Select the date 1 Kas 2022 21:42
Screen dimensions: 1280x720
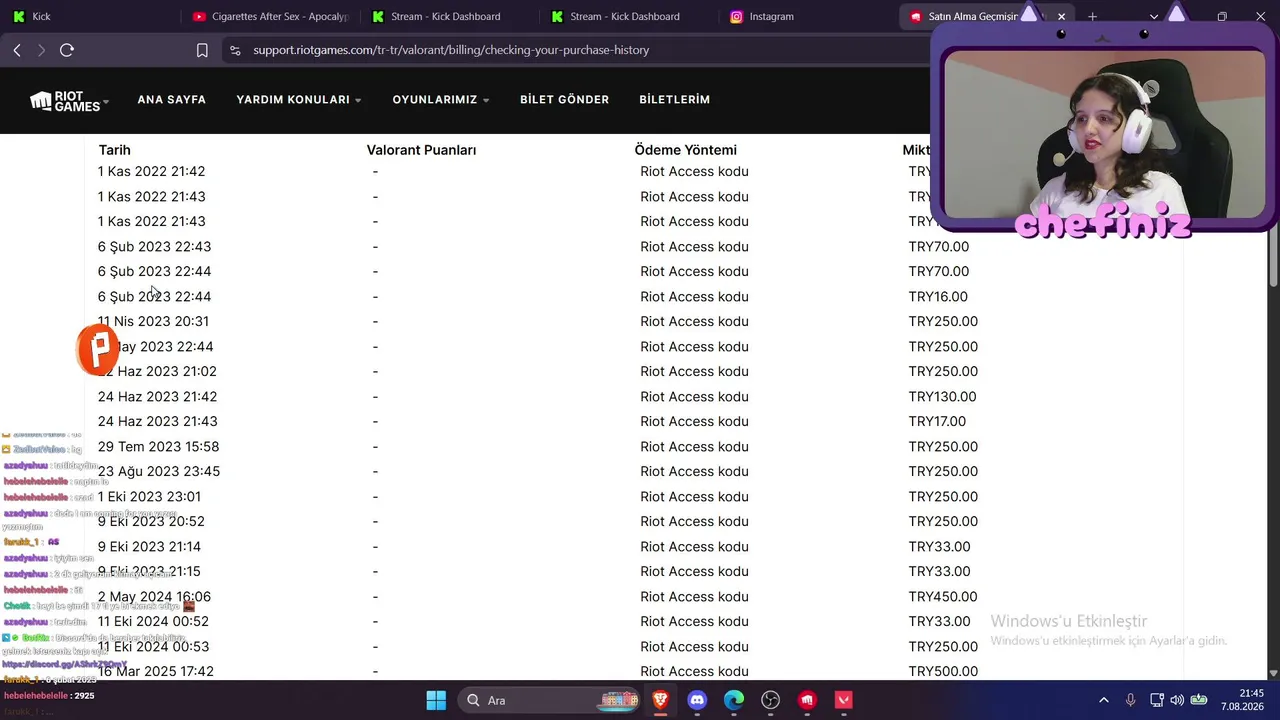[151, 171]
